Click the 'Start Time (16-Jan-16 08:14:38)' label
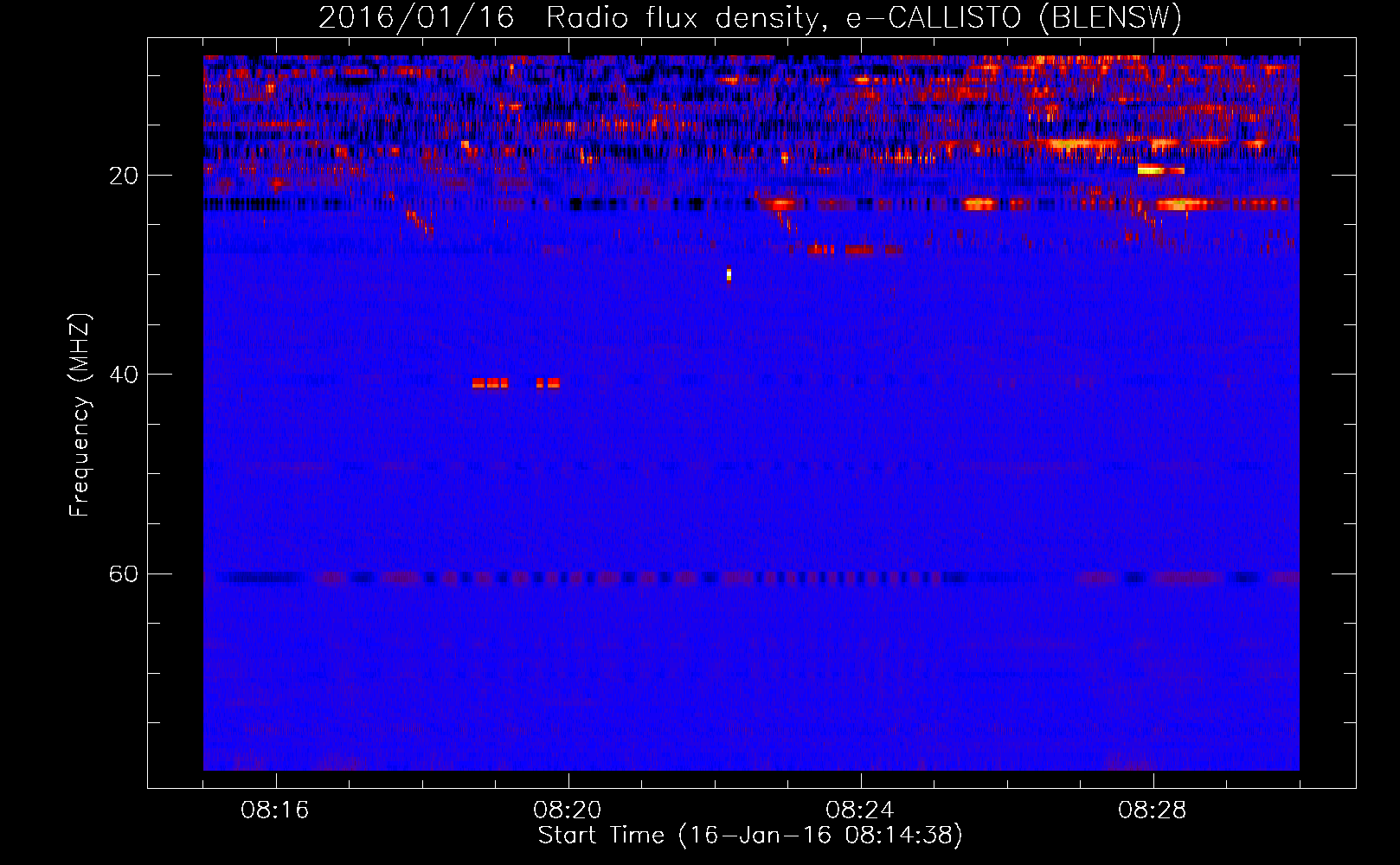This screenshot has height=865, width=1400. pyautogui.click(x=750, y=836)
